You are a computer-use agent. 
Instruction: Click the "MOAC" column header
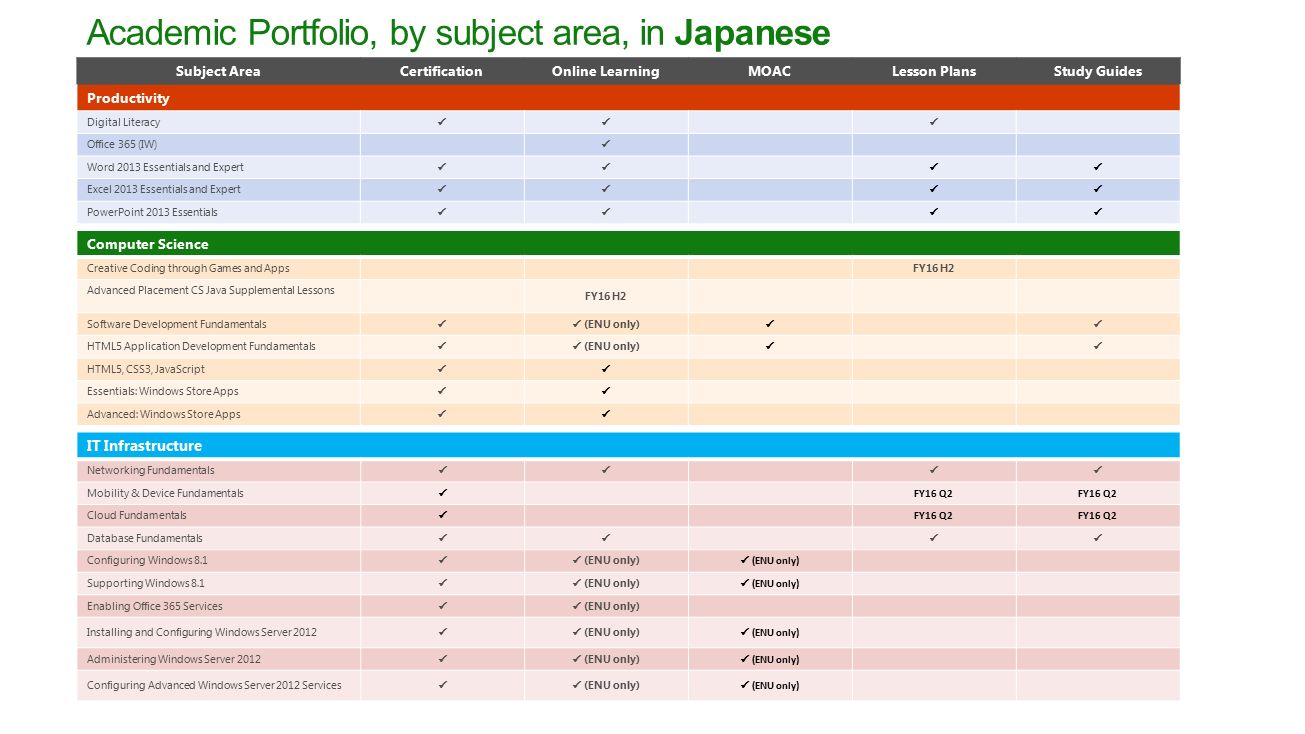point(769,71)
